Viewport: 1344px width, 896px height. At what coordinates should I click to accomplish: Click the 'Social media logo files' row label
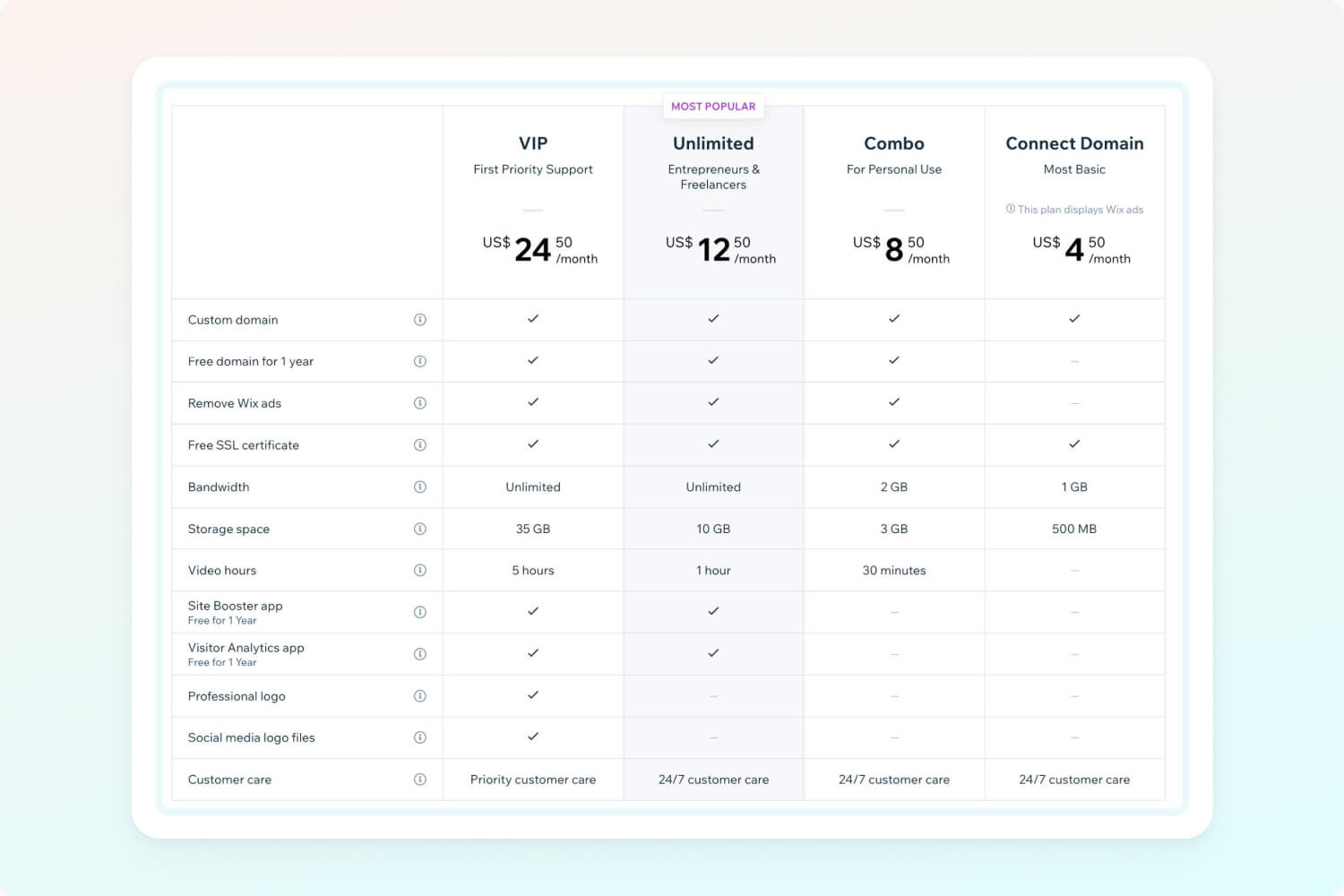[252, 738]
